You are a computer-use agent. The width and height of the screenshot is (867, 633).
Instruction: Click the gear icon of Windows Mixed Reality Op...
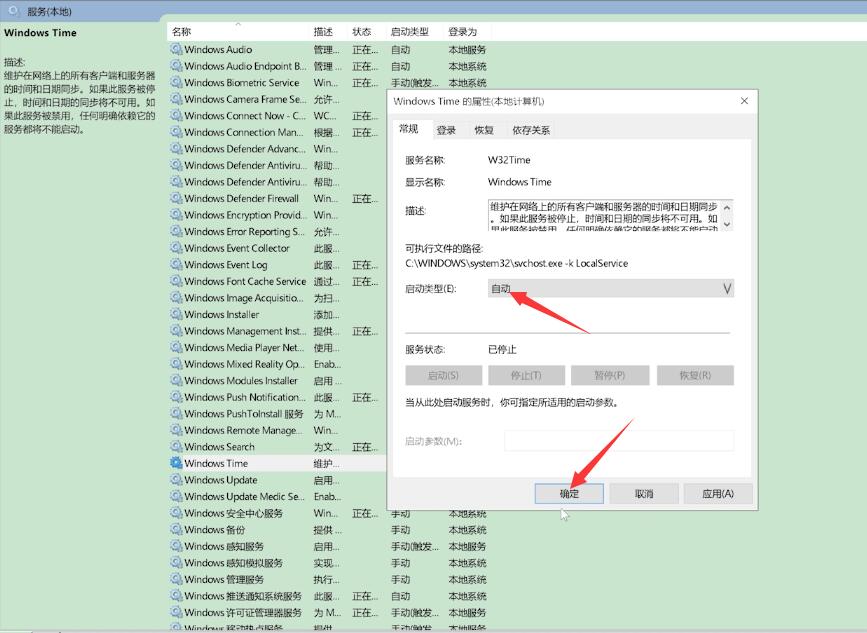point(176,364)
